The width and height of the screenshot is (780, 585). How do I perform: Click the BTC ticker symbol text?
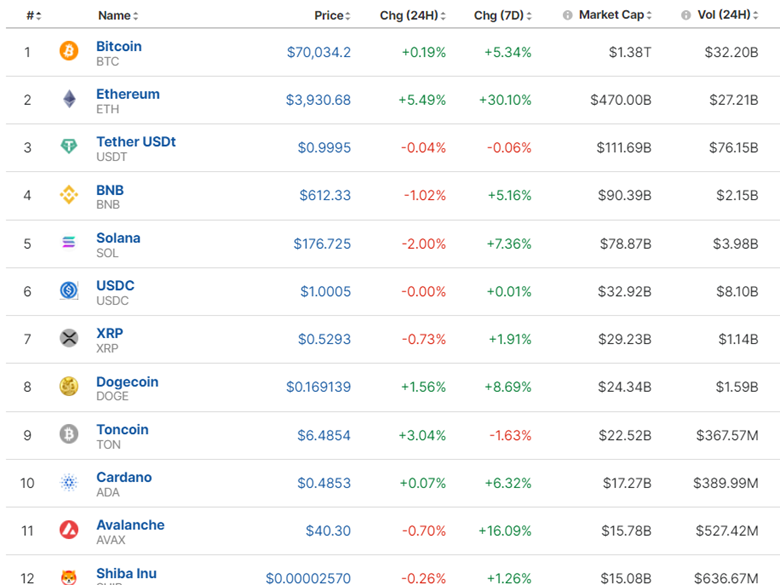(107, 62)
